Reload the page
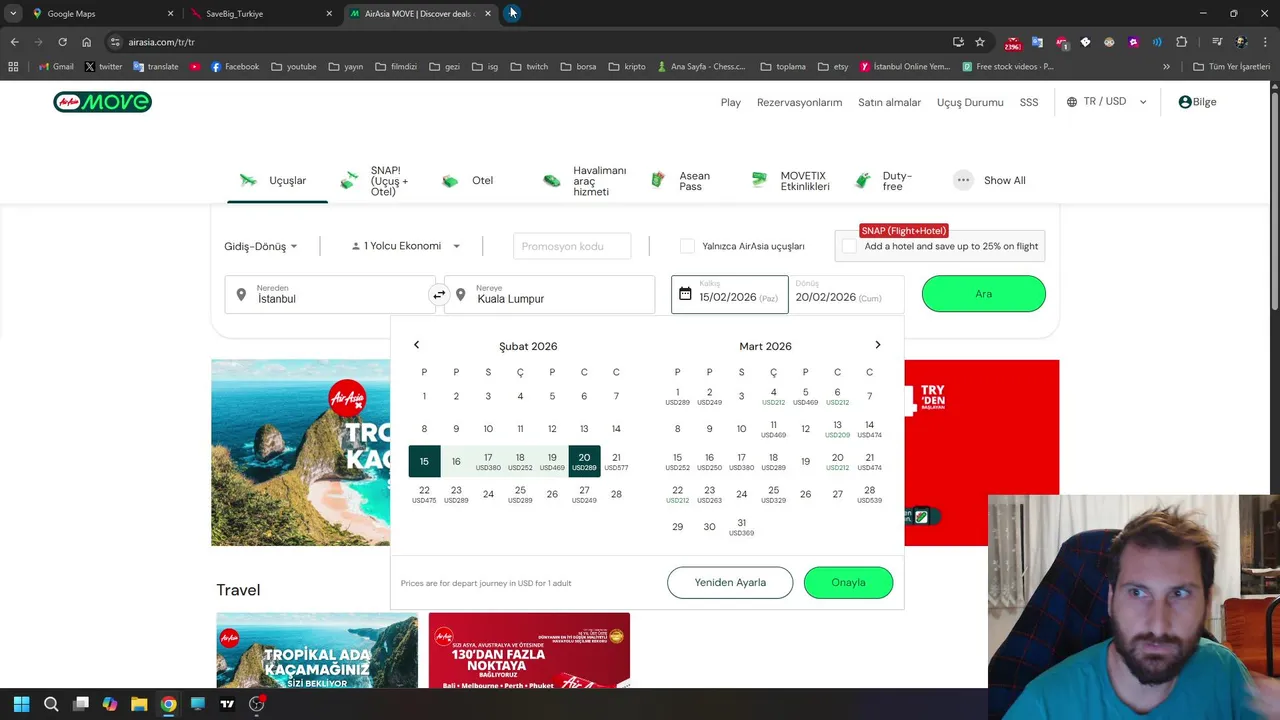 point(62,42)
